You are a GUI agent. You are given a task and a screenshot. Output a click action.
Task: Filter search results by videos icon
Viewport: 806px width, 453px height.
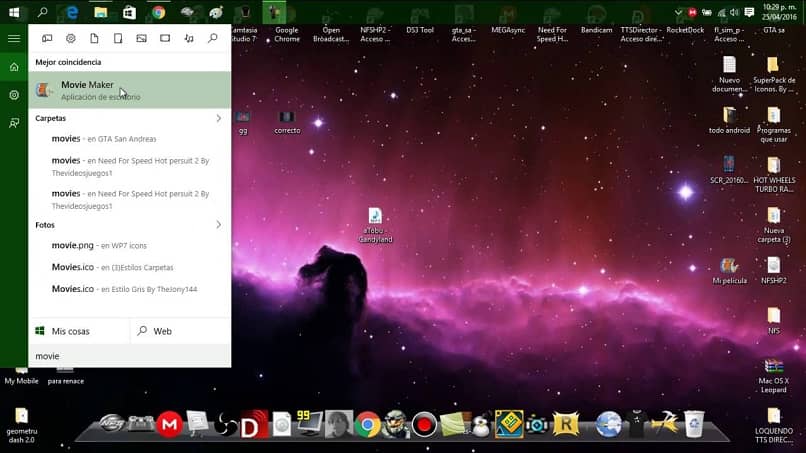pos(165,39)
